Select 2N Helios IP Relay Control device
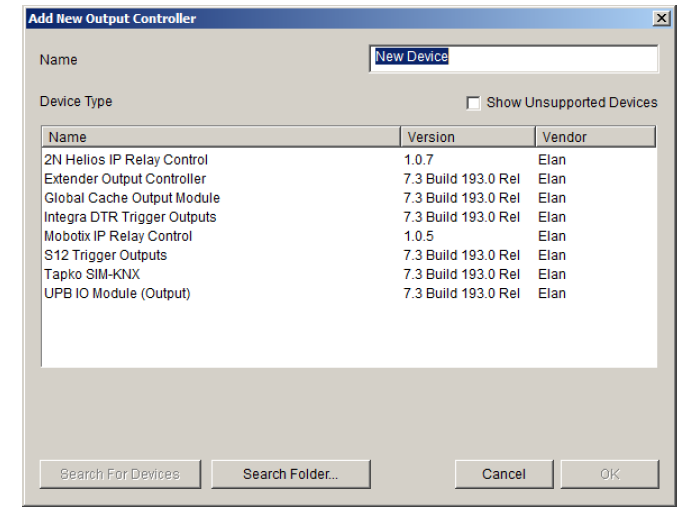The height and width of the screenshot is (519, 694). click(x=126, y=160)
